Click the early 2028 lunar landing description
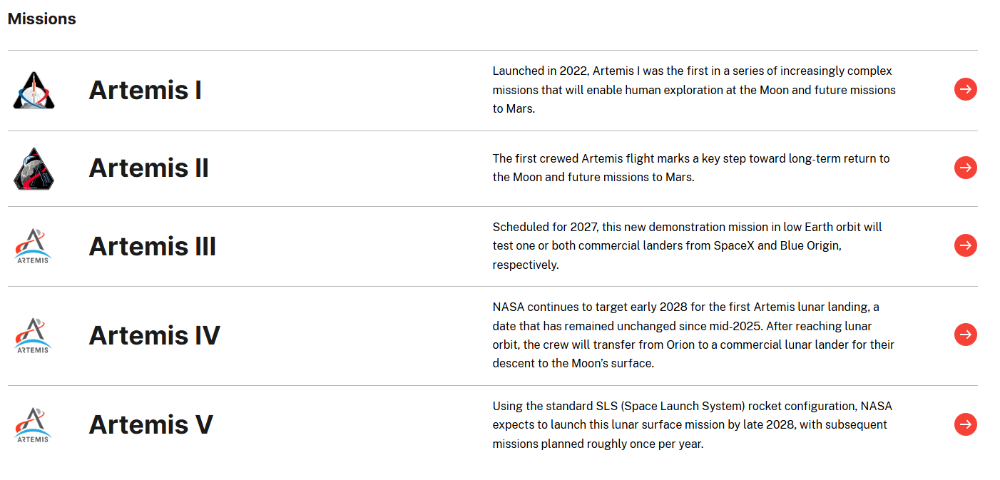This screenshot has height=480, width=1000. (x=693, y=335)
